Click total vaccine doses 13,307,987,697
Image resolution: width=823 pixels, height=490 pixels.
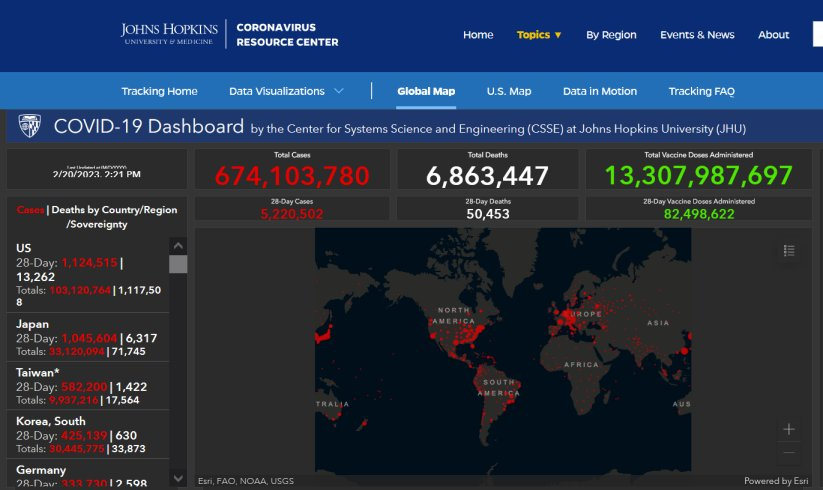(698, 175)
